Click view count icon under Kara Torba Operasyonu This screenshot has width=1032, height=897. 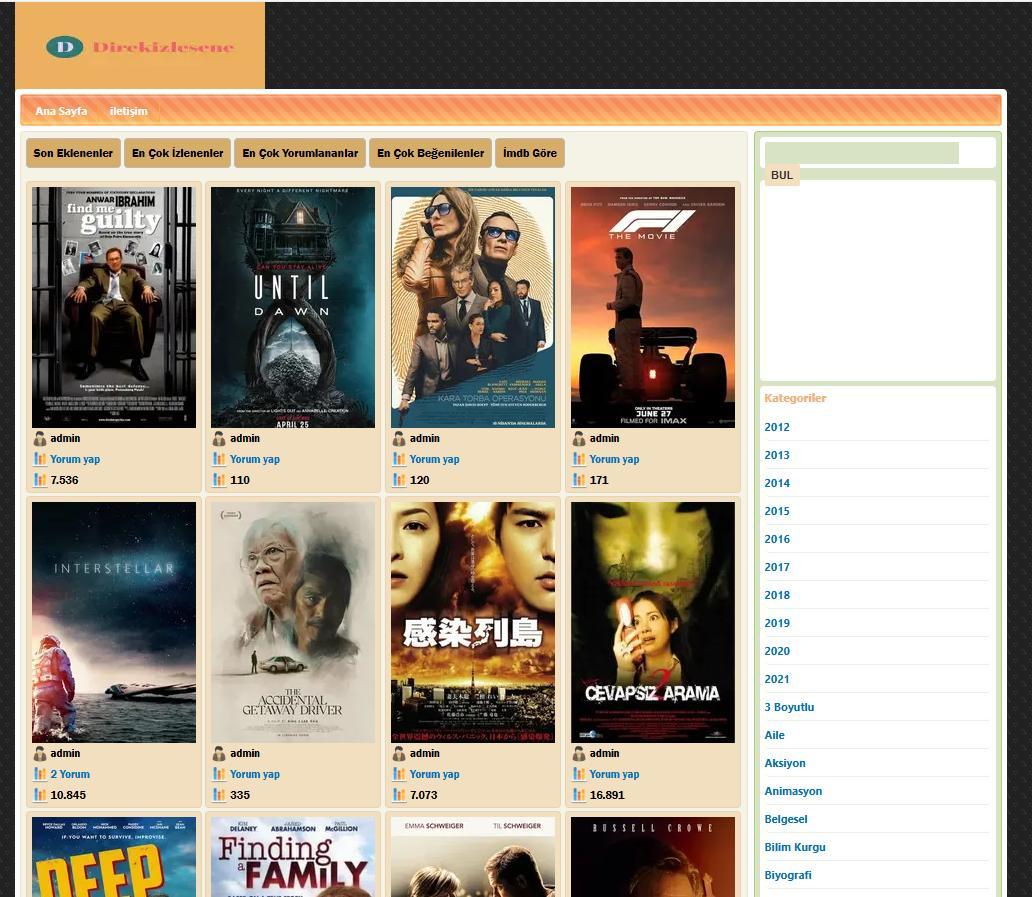point(399,481)
